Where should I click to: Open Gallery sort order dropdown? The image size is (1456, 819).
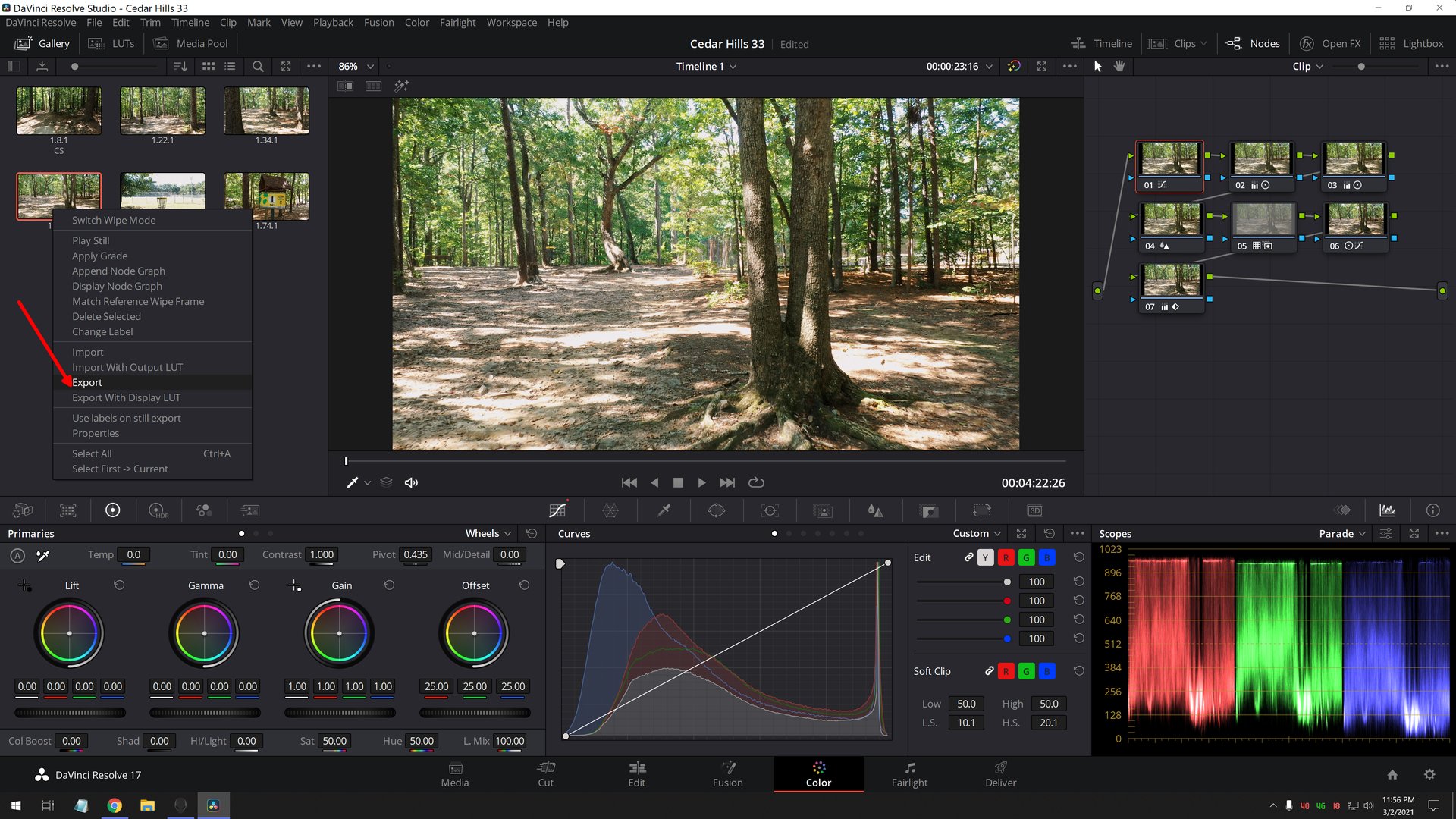click(x=180, y=67)
